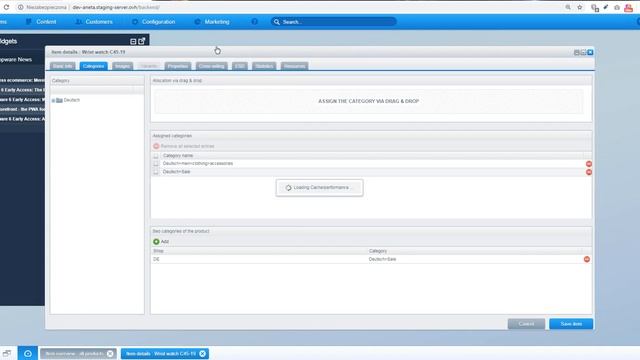Viewport: 640px width, 360px height.
Task: Open first Shopware News headline in Widgets
Action: point(22,80)
